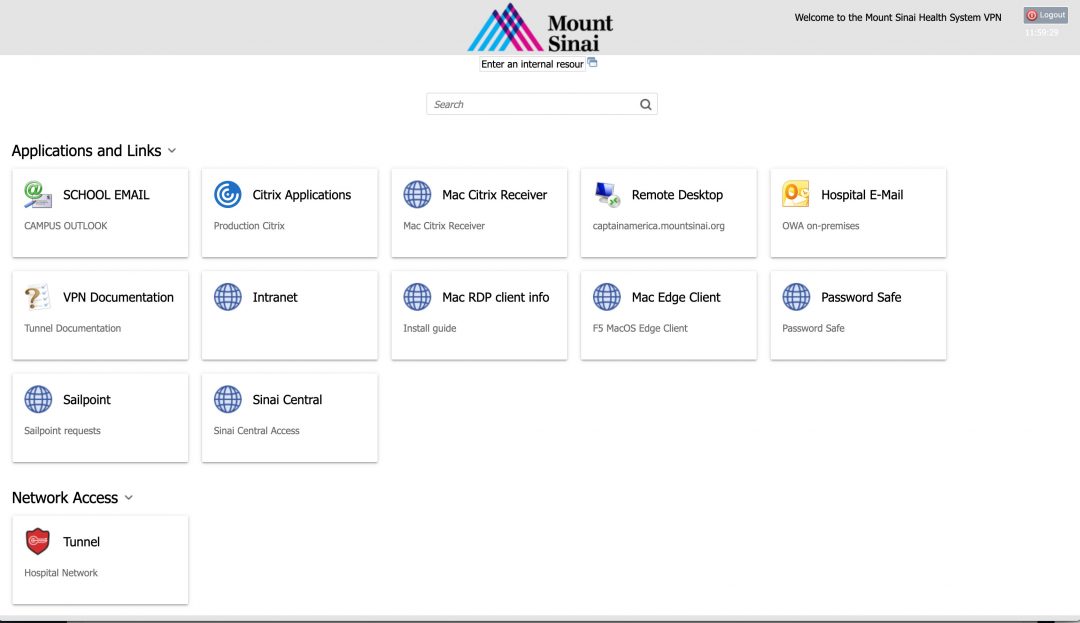Click the launch icon beside the internal resource field
The height and width of the screenshot is (623, 1080).
pyautogui.click(x=591, y=62)
